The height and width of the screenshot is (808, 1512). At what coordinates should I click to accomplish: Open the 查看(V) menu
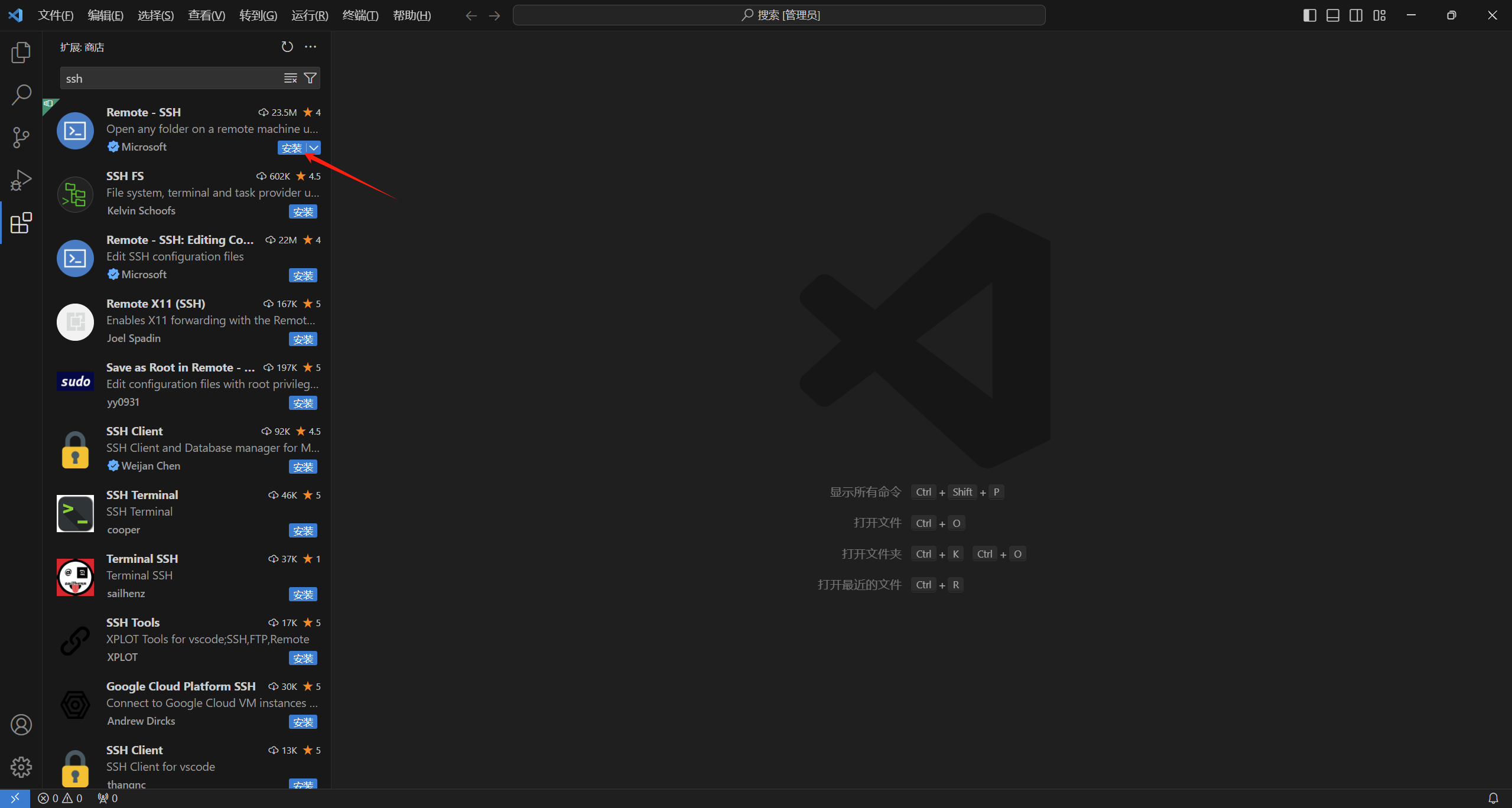(x=206, y=15)
